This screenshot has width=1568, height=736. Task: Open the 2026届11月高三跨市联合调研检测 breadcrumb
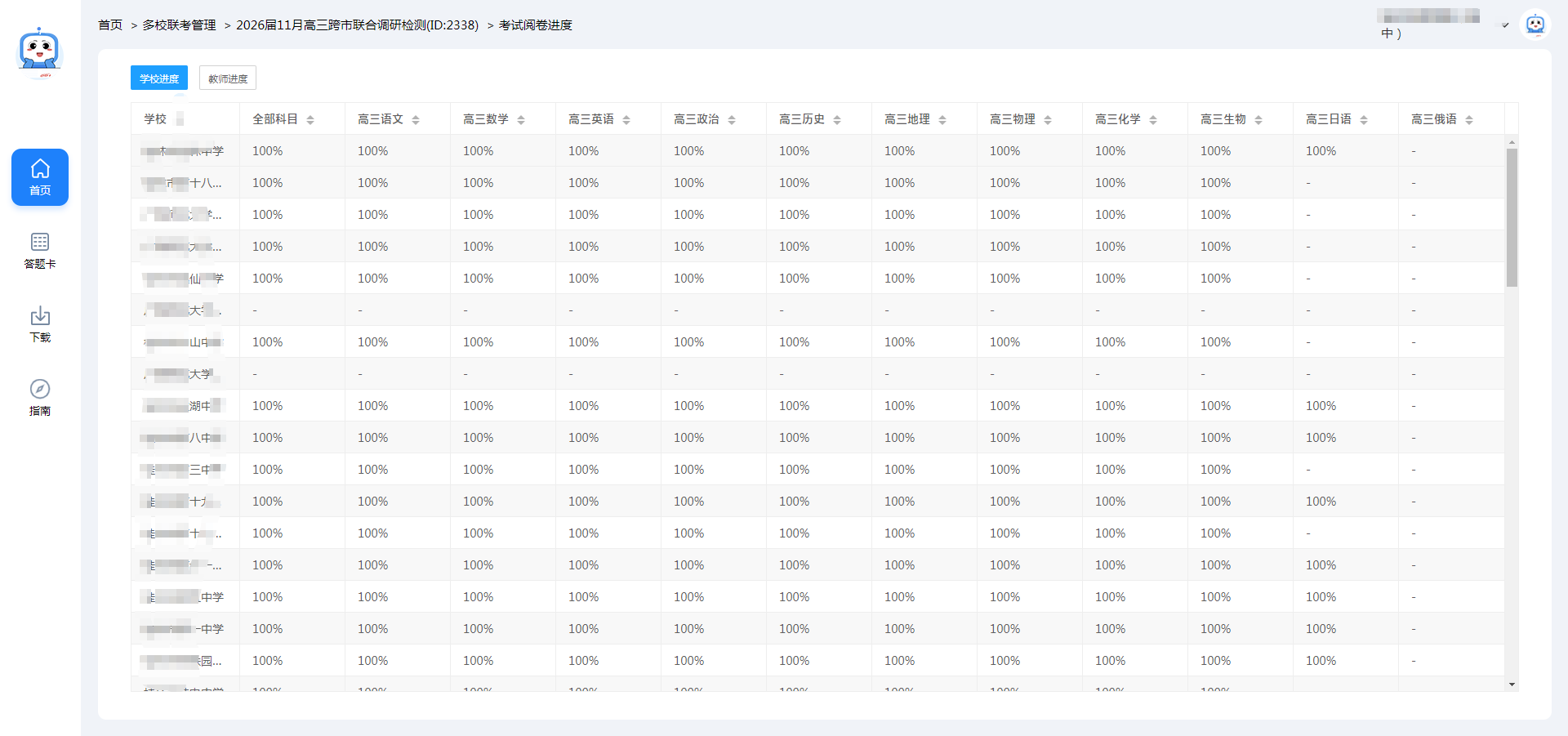(x=357, y=25)
